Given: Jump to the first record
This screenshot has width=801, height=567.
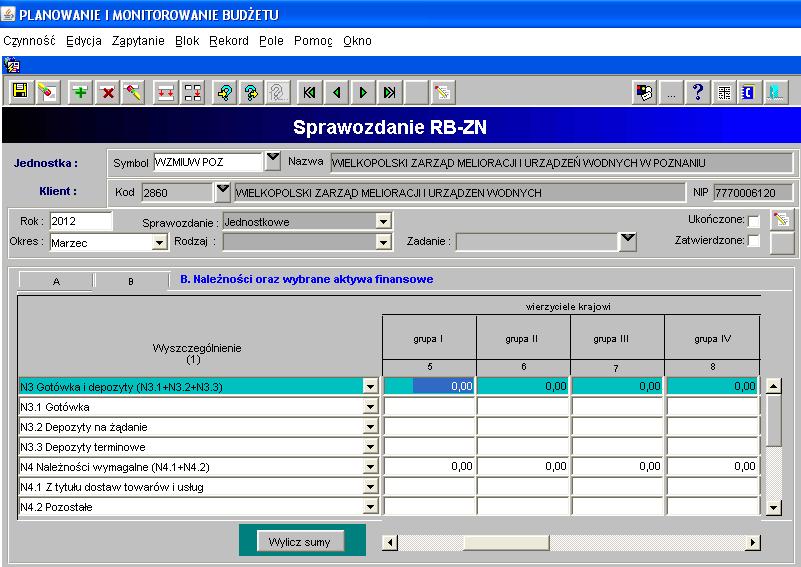Looking at the screenshot, I should (x=310, y=92).
